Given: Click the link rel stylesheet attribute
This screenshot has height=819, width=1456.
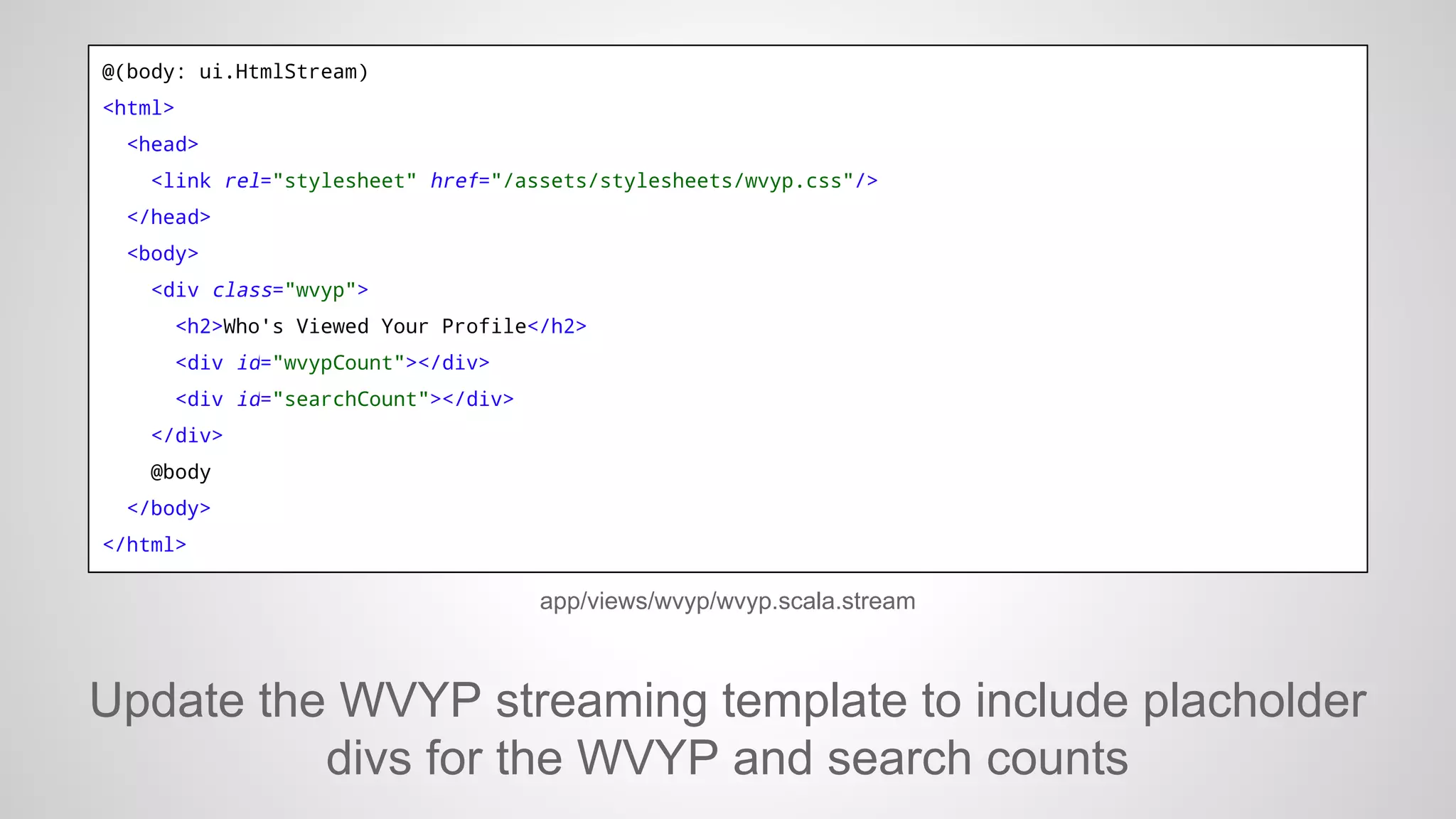Looking at the screenshot, I should pyautogui.click(x=242, y=181).
